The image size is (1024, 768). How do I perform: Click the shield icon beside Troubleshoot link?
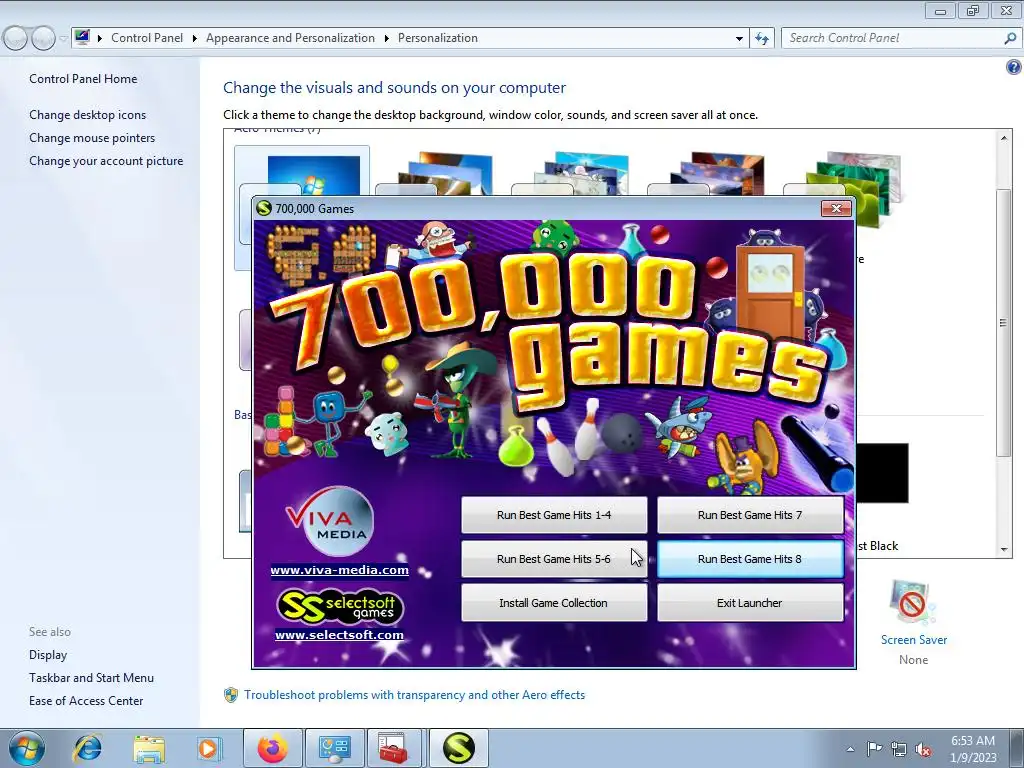(x=231, y=695)
